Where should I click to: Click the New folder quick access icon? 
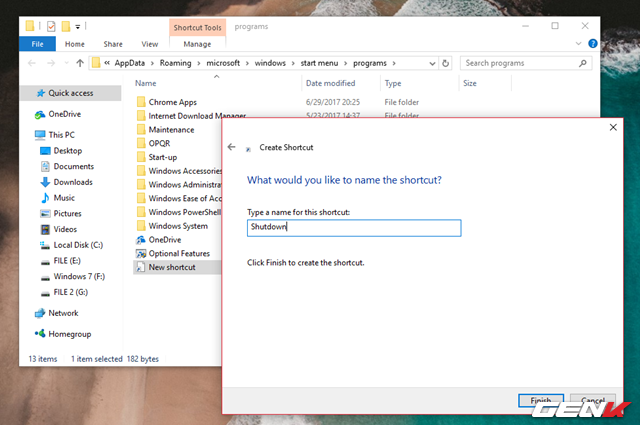[x=66, y=27]
